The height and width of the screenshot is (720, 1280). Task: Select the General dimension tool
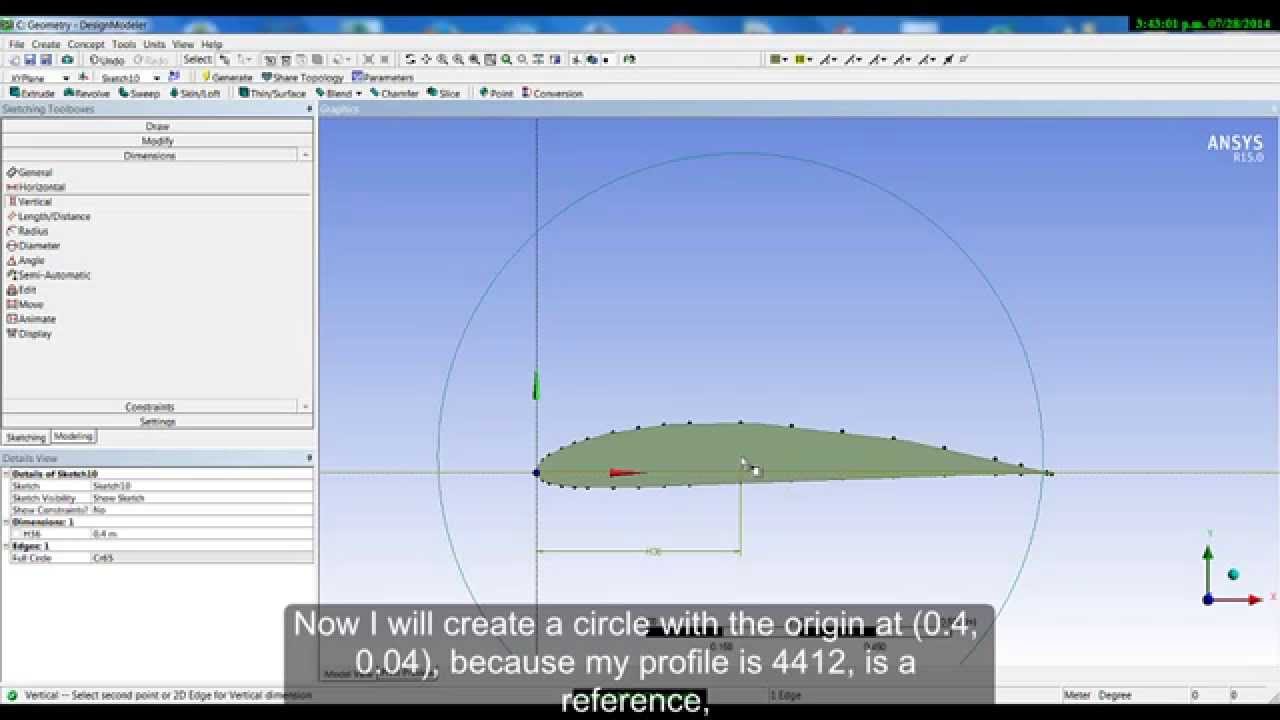coord(29,172)
